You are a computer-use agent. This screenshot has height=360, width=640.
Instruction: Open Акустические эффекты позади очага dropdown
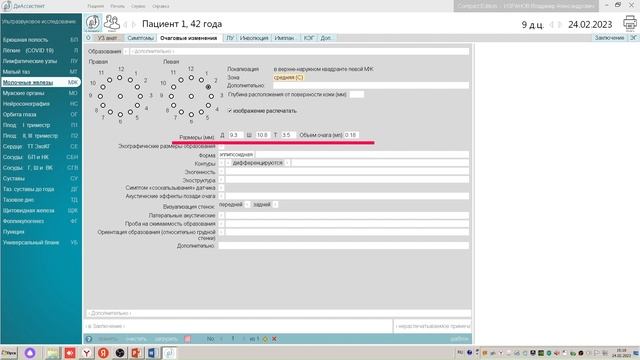[222, 196]
